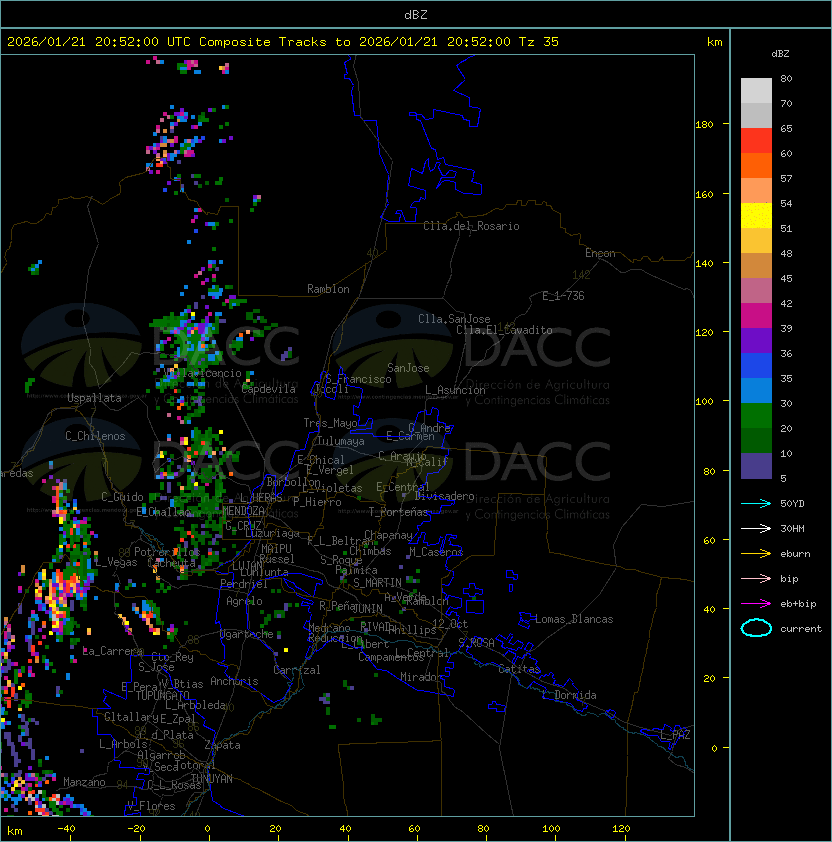Select the orange 60 dBZ color swatch
Screen dimensions: 832x842
click(756, 165)
